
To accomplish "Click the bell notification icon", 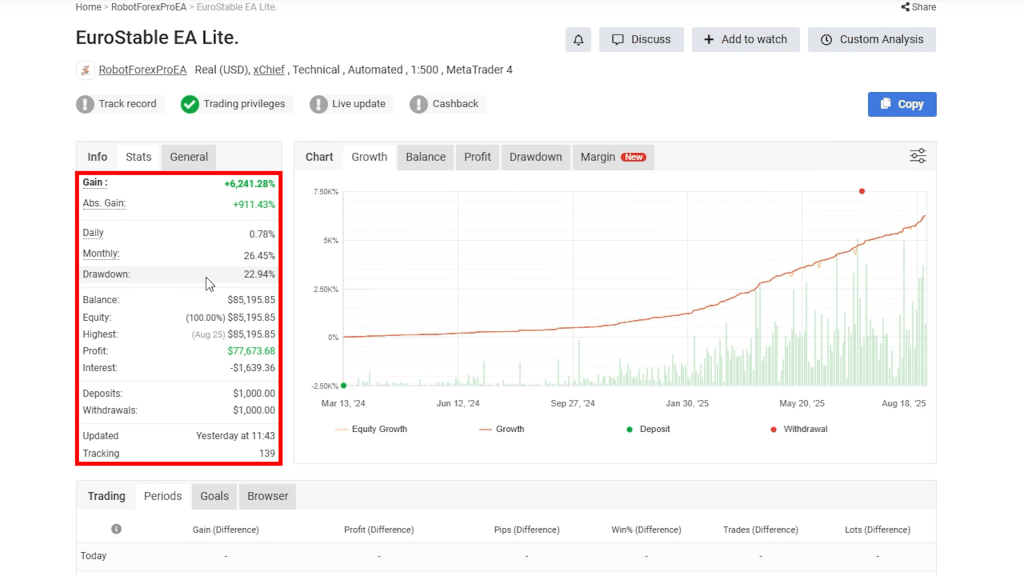I will (578, 40).
